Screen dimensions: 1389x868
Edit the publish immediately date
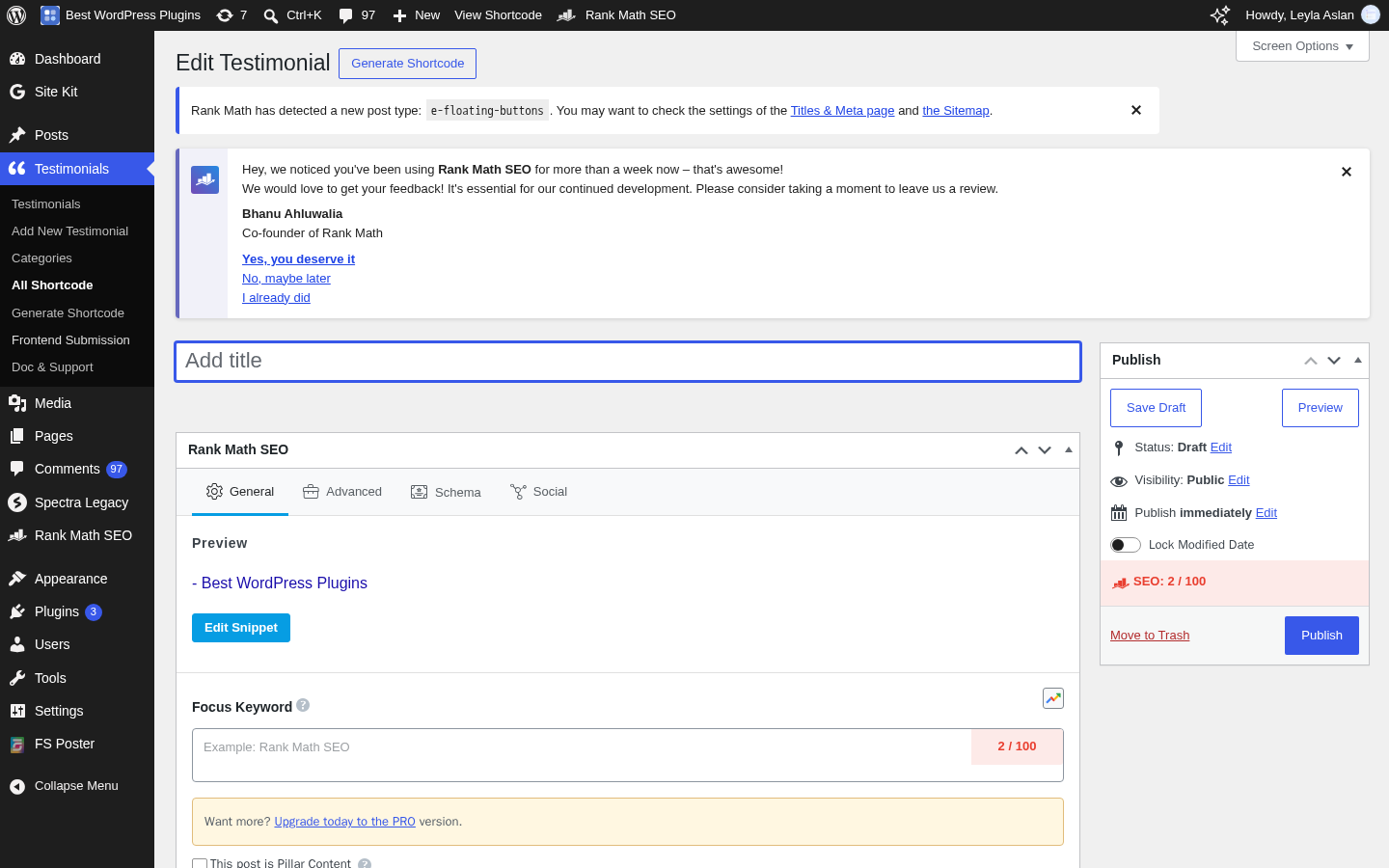[1266, 513]
